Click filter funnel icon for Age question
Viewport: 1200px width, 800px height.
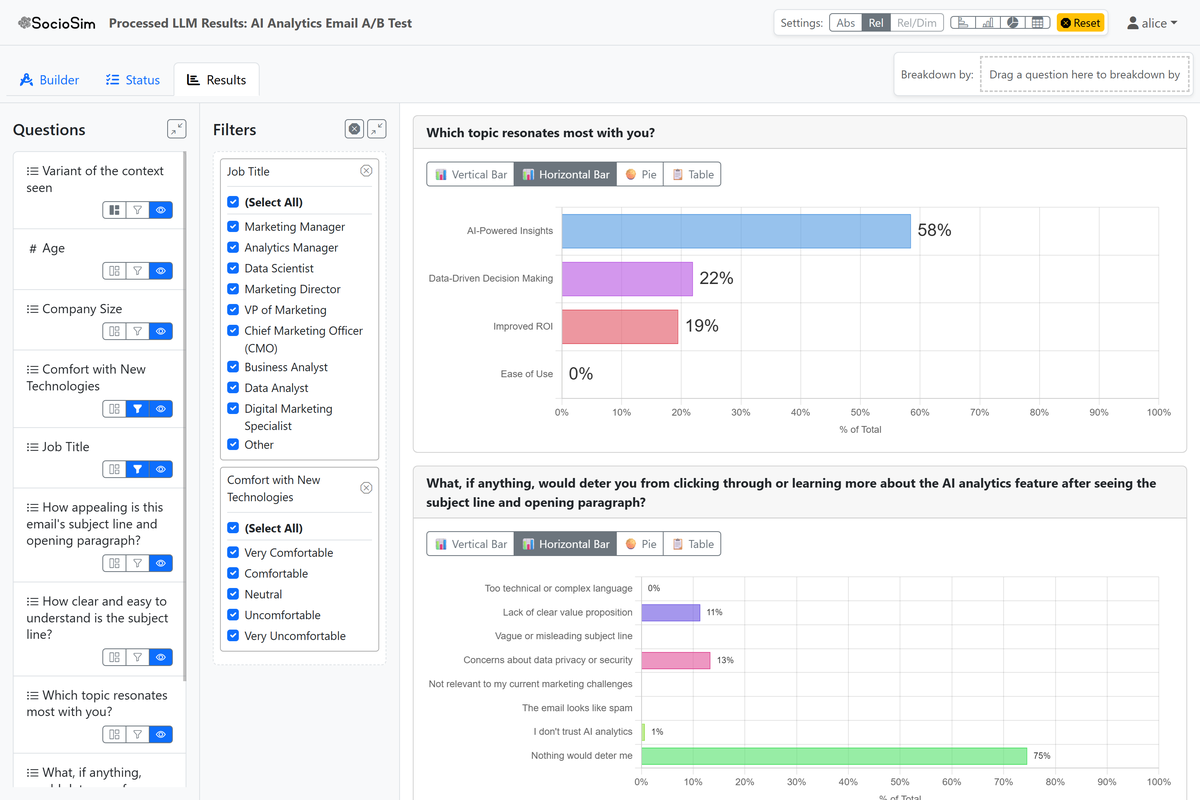point(137,270)
